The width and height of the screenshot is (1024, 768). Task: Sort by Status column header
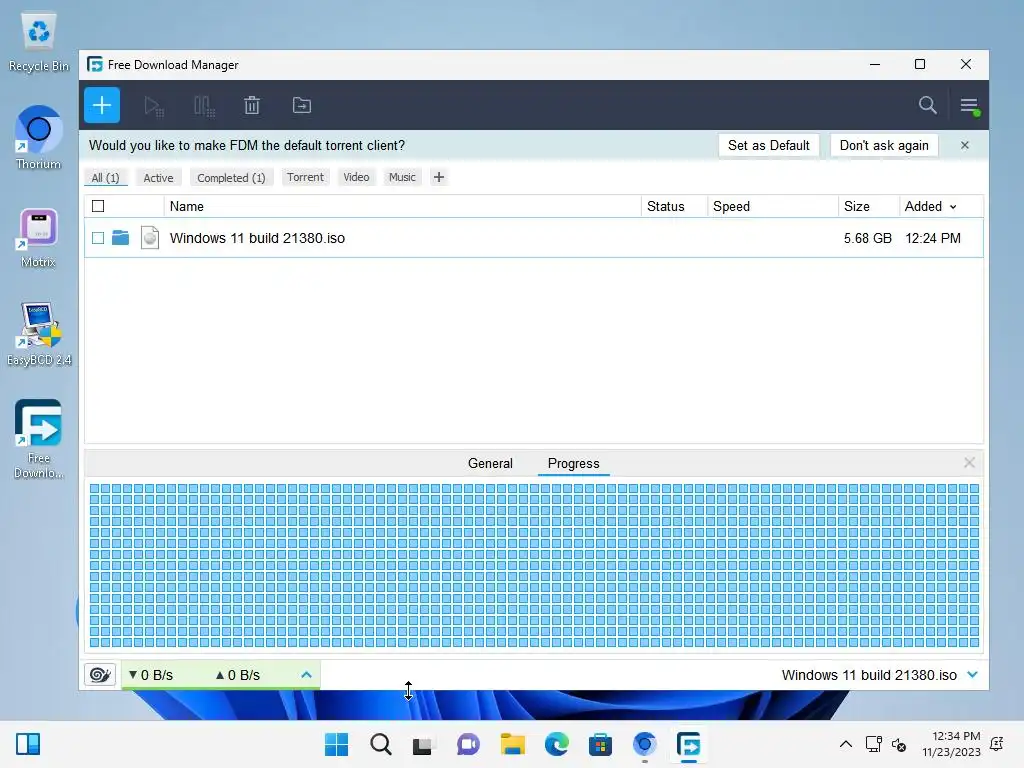click(x=665, y=206)
